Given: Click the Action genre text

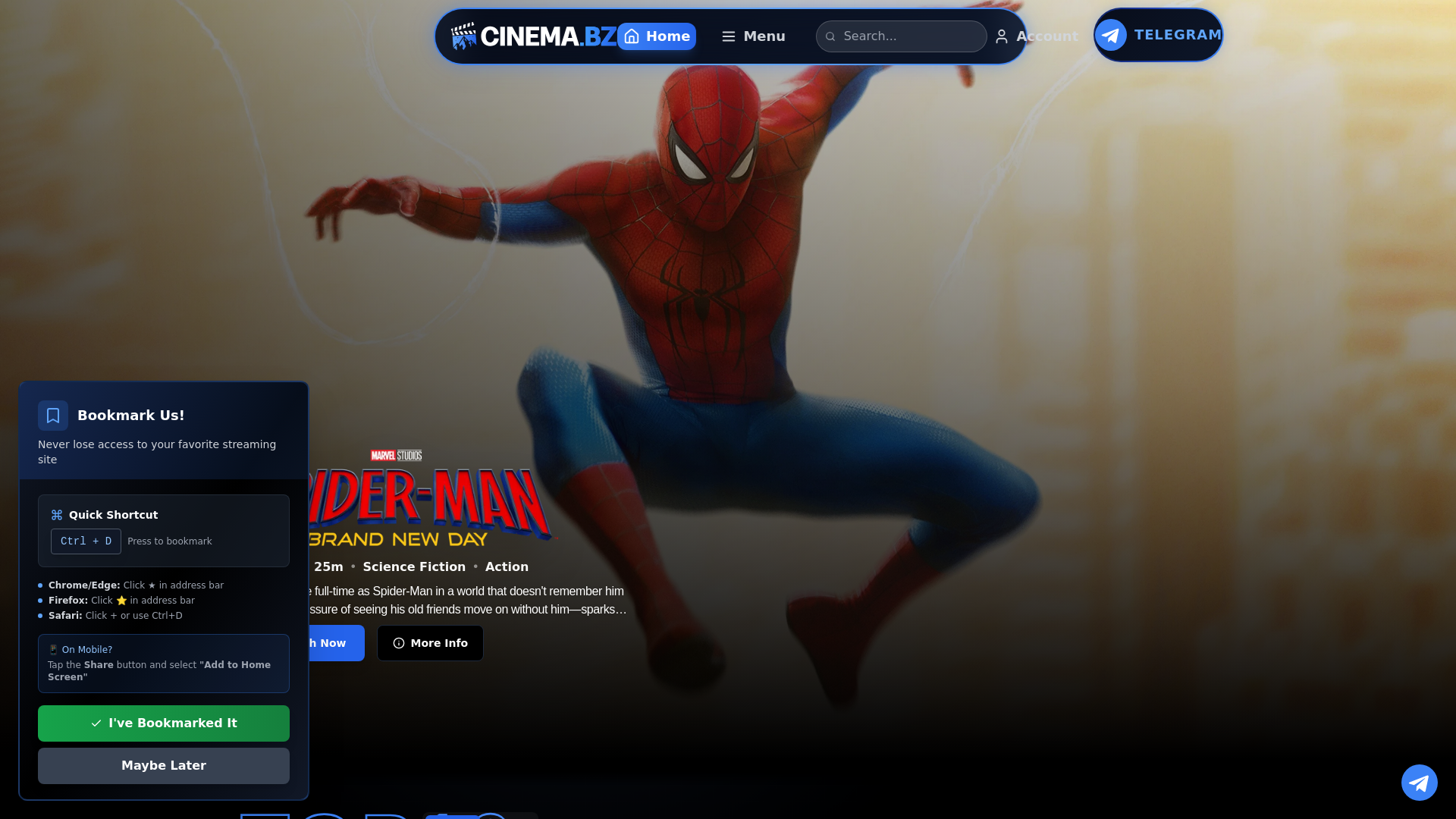Looking at the screenshot, I should pyautogui.click(x=507, y=566).
